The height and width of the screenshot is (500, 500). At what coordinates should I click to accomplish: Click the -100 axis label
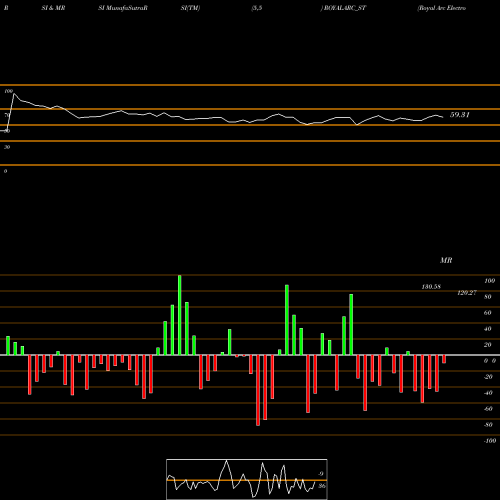490,441
